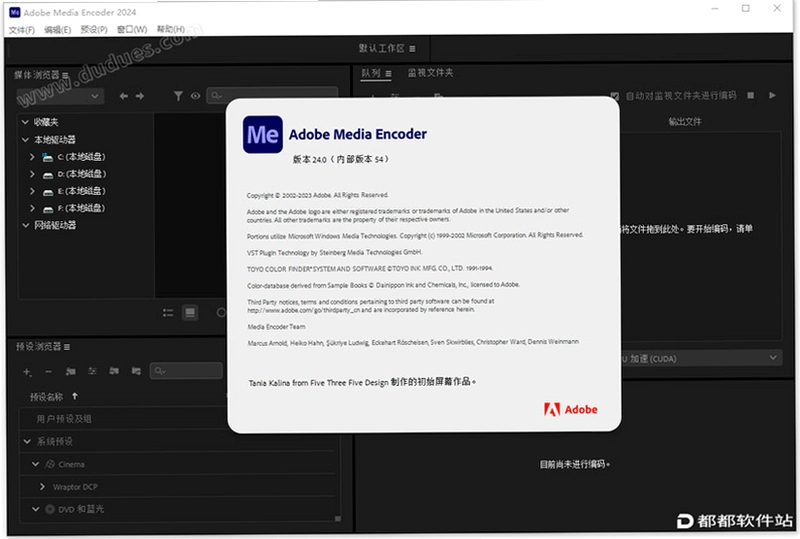Open the 帮助(H) menu
800x539 pixels.
[x=170, y=29]
